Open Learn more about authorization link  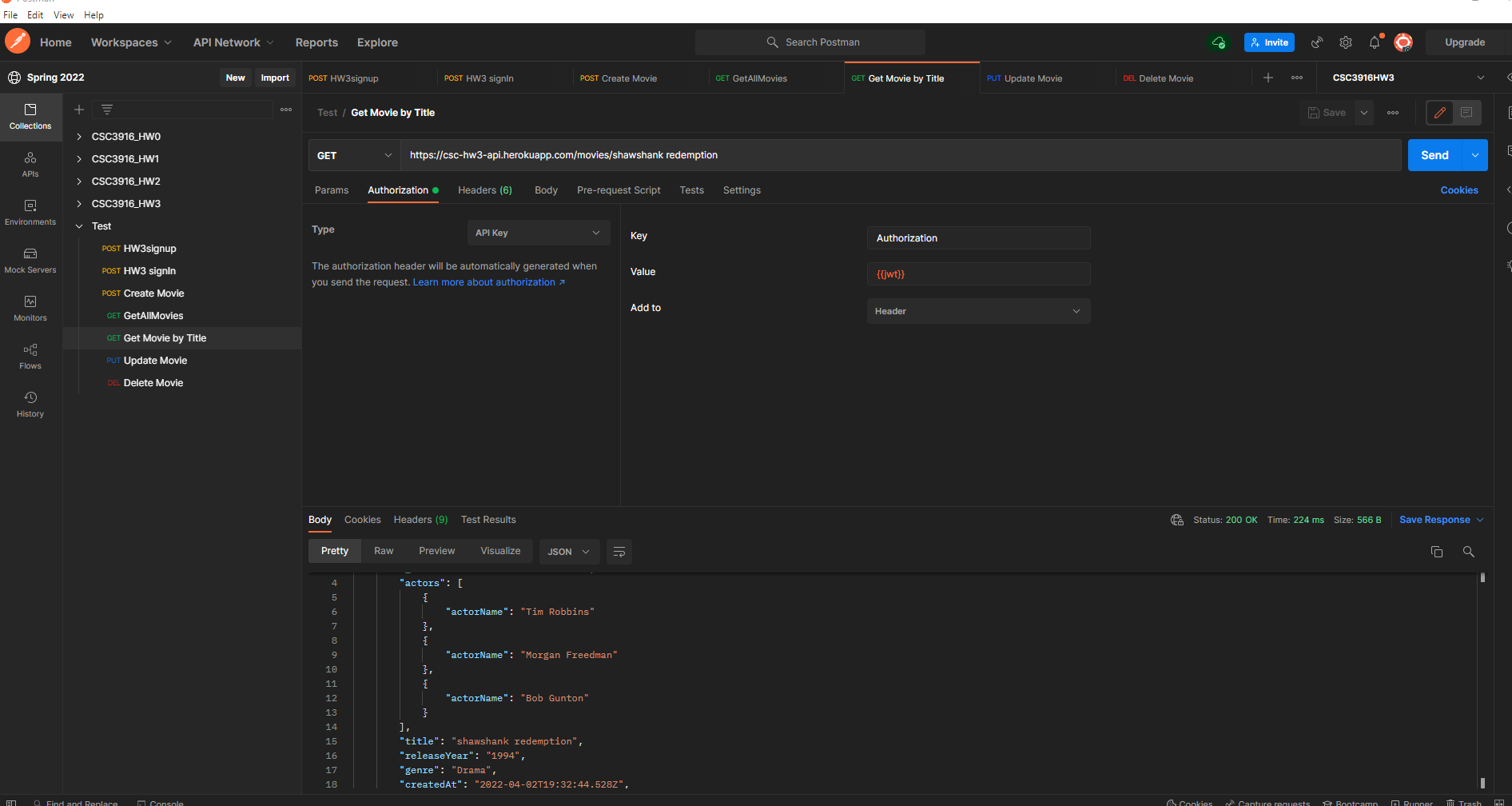click(484, 281)
